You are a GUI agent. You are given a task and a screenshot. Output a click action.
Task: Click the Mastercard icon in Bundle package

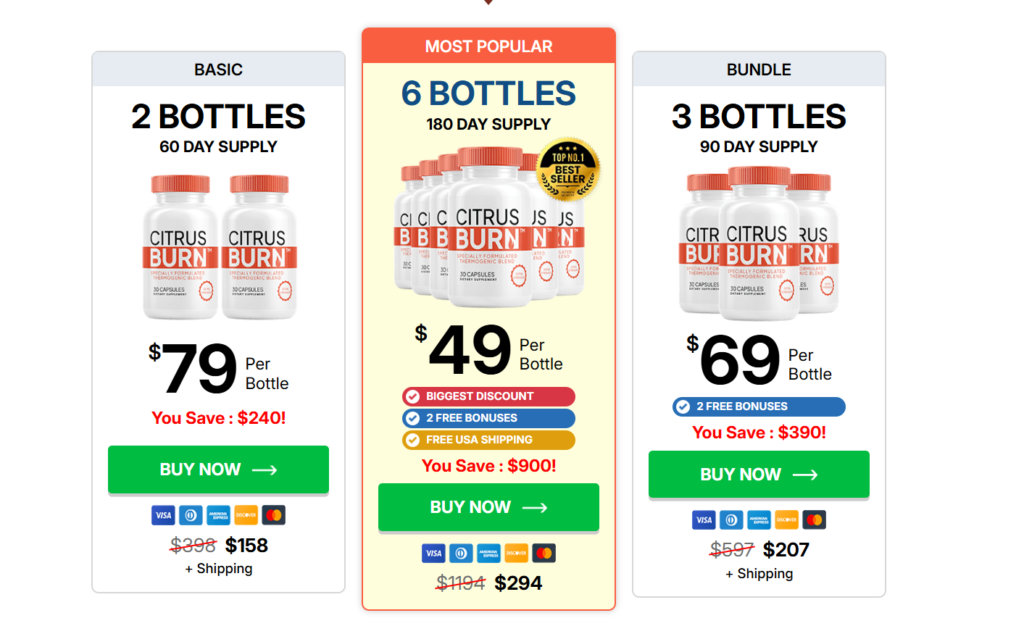click(x=814, y=520)
